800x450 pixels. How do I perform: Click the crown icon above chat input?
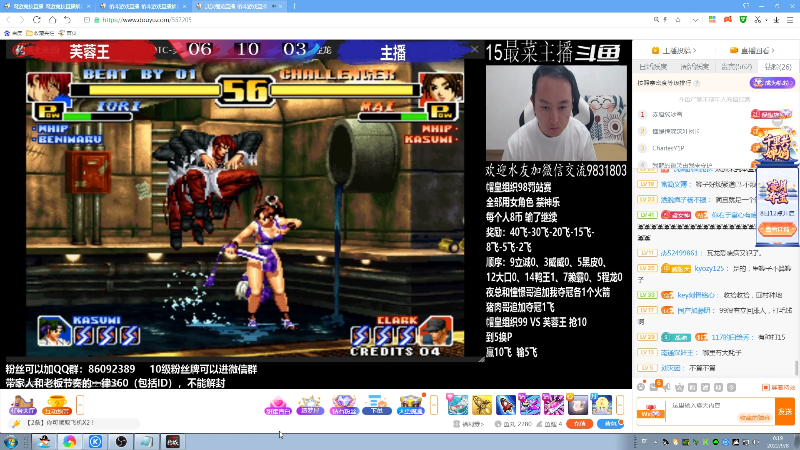coord(679,387)
